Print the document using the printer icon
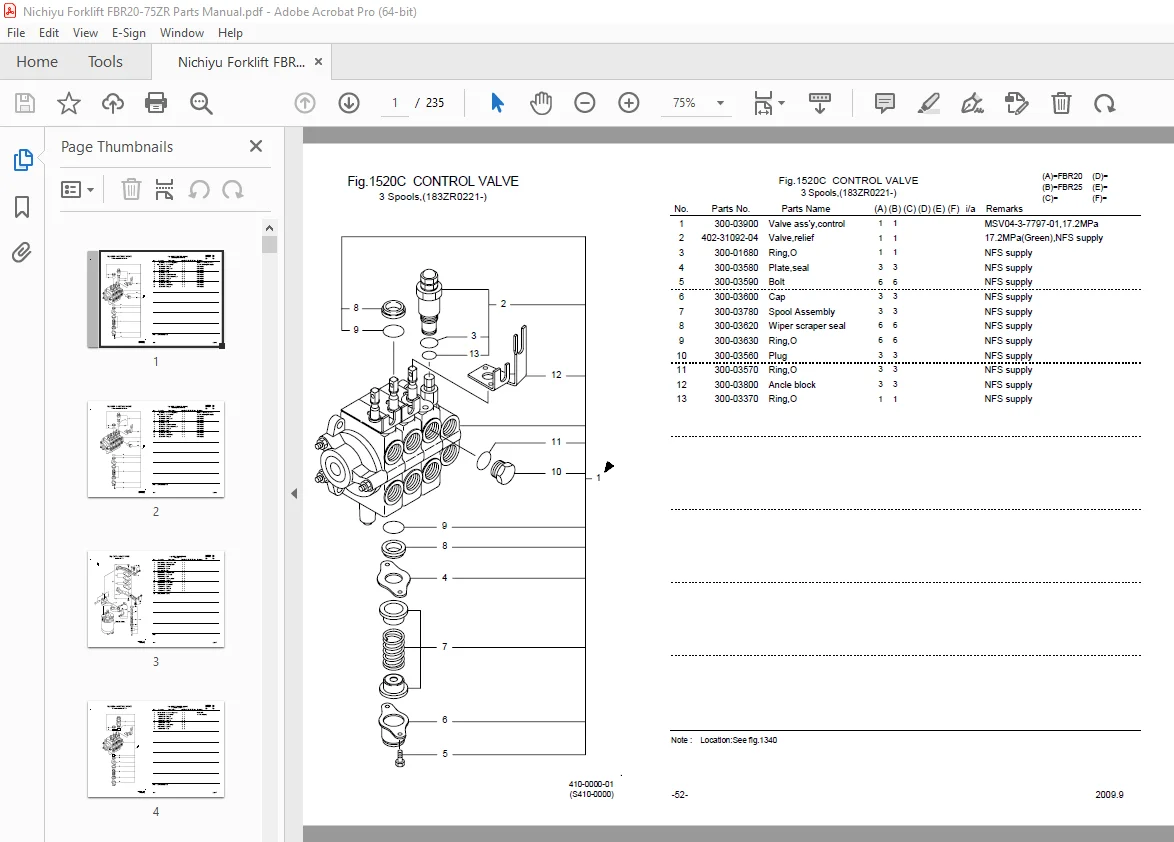The image size is (1174, 842). point(156,103)
